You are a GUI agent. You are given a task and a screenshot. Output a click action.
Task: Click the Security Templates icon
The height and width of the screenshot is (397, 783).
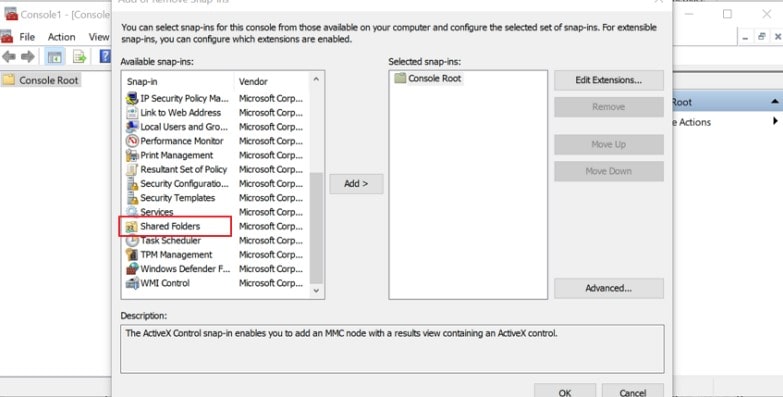pyautogui.click(x=132, y=198)
